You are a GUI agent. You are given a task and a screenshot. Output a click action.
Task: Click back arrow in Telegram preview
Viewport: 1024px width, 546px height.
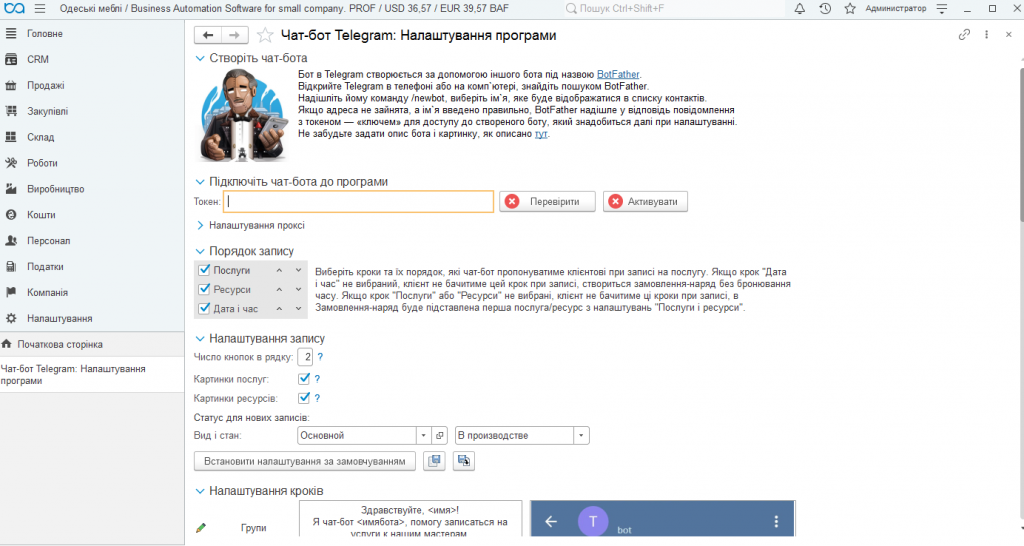pos(551,521)
